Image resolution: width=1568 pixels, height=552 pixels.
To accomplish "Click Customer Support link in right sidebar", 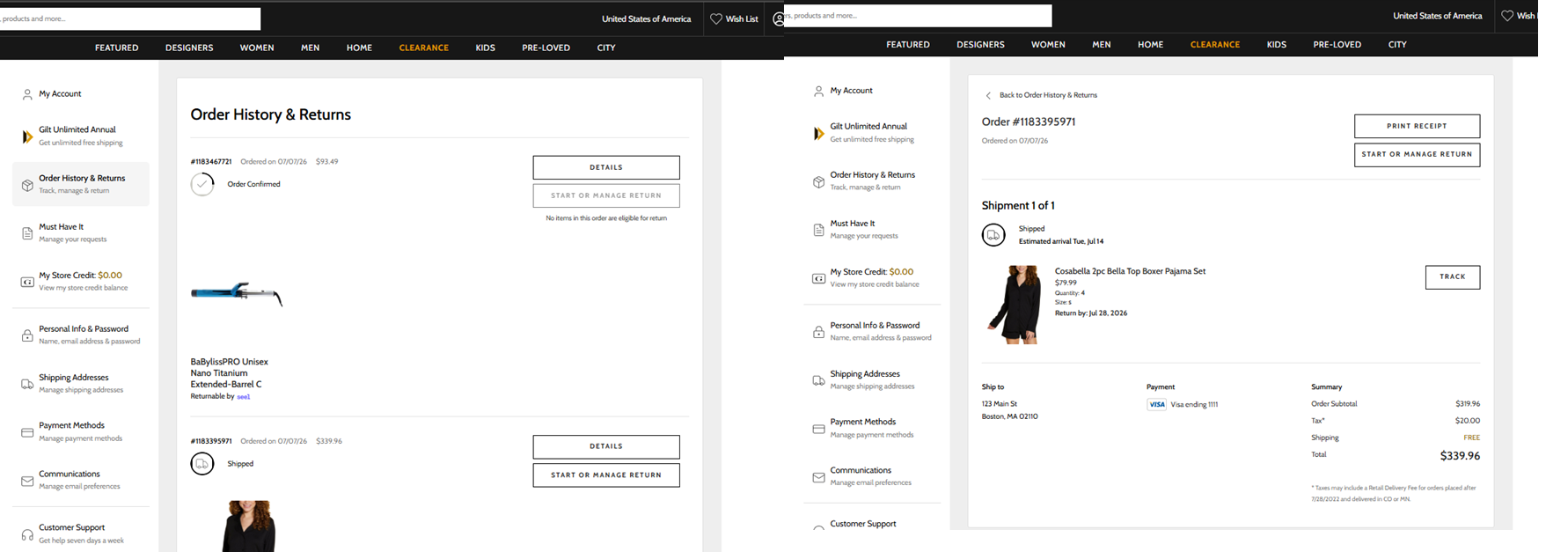I will (x=863, y=524).
